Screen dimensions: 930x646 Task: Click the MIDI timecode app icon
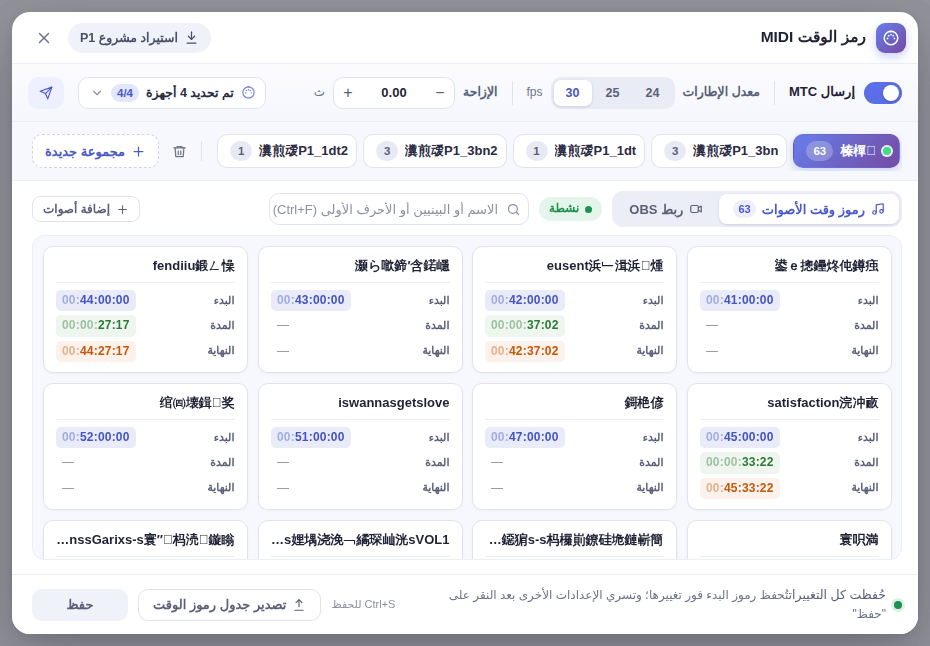[890, 38]
